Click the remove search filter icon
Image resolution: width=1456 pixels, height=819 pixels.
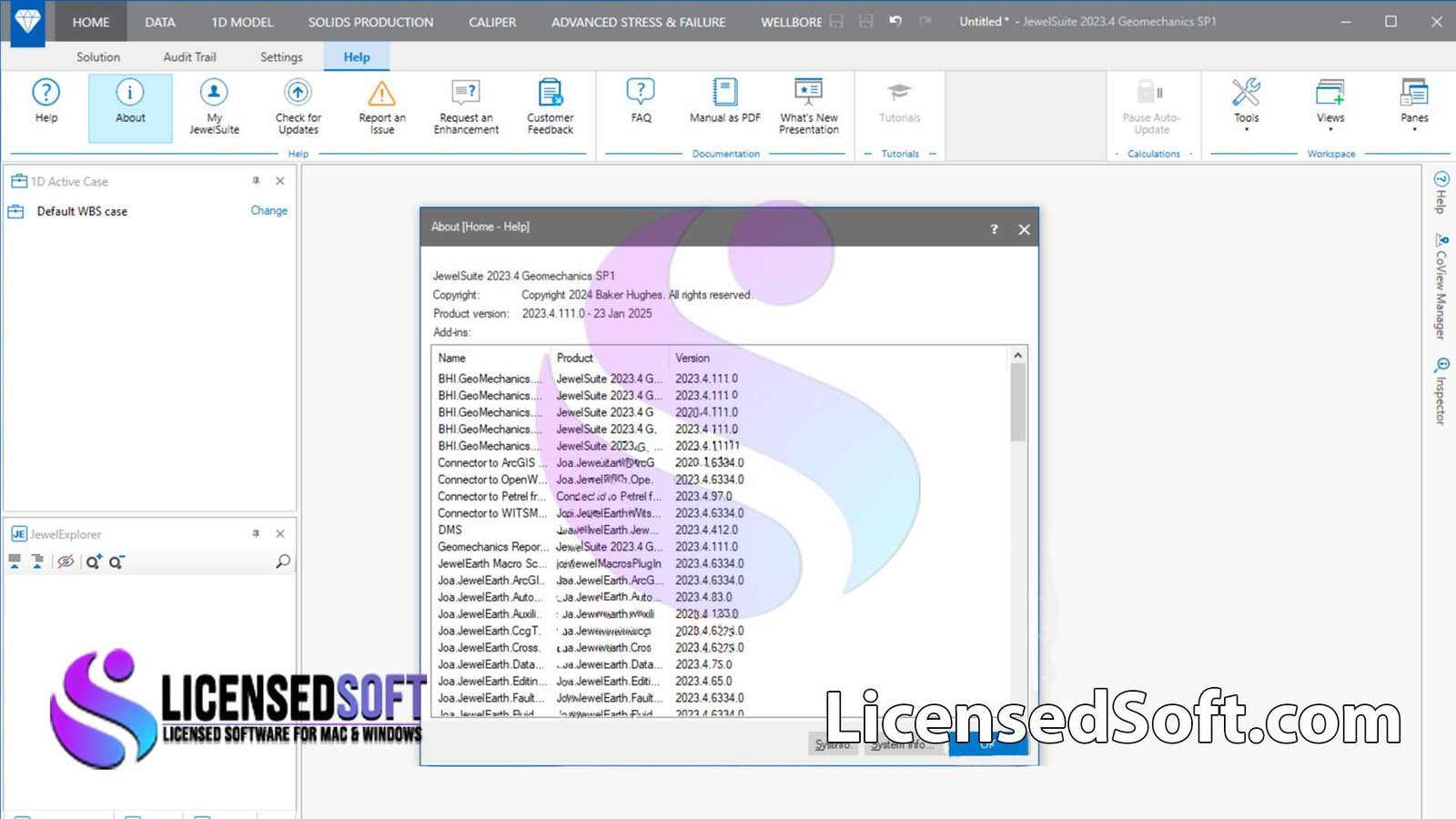click(x=116, y=561)
